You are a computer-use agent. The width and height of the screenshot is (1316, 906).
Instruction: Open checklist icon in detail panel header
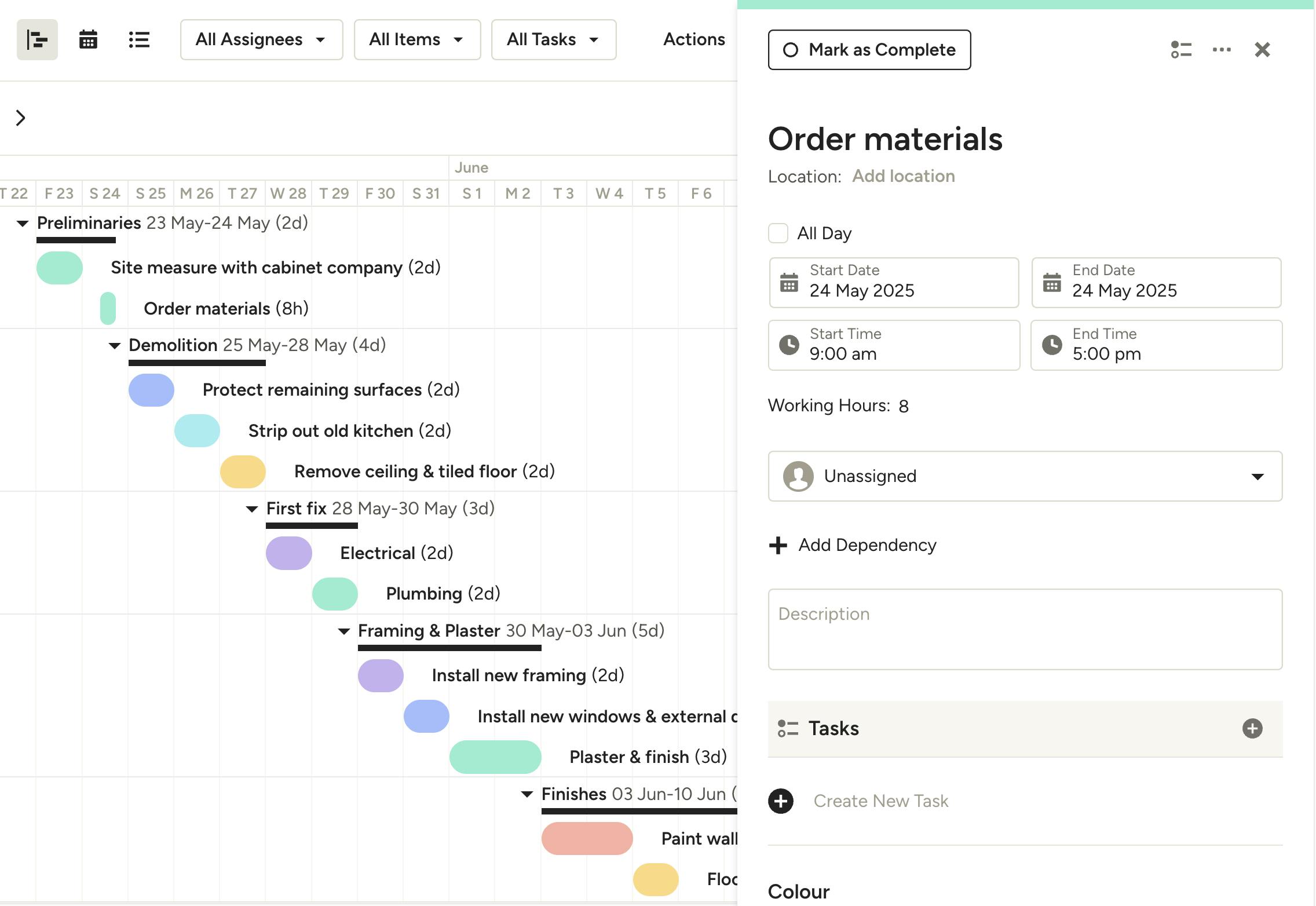(1180, 50)
